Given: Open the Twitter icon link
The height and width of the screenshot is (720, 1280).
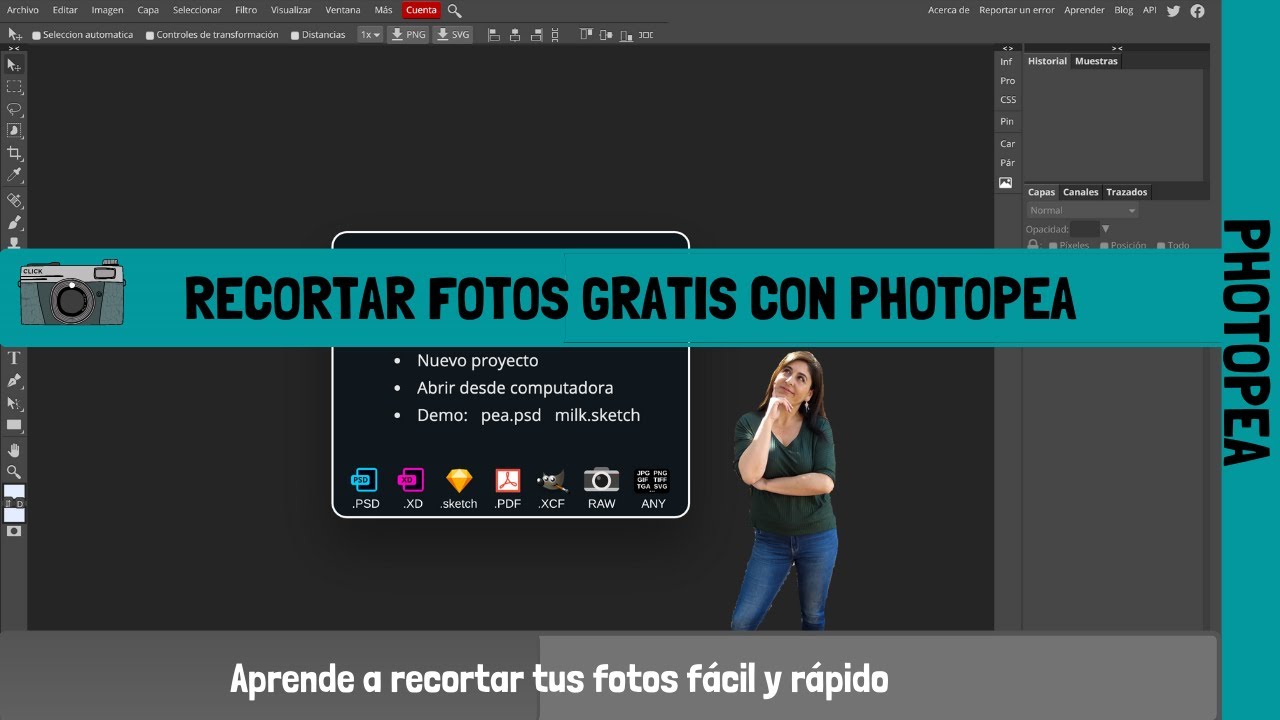Looking at the screenshot, I should [1173, 10].
